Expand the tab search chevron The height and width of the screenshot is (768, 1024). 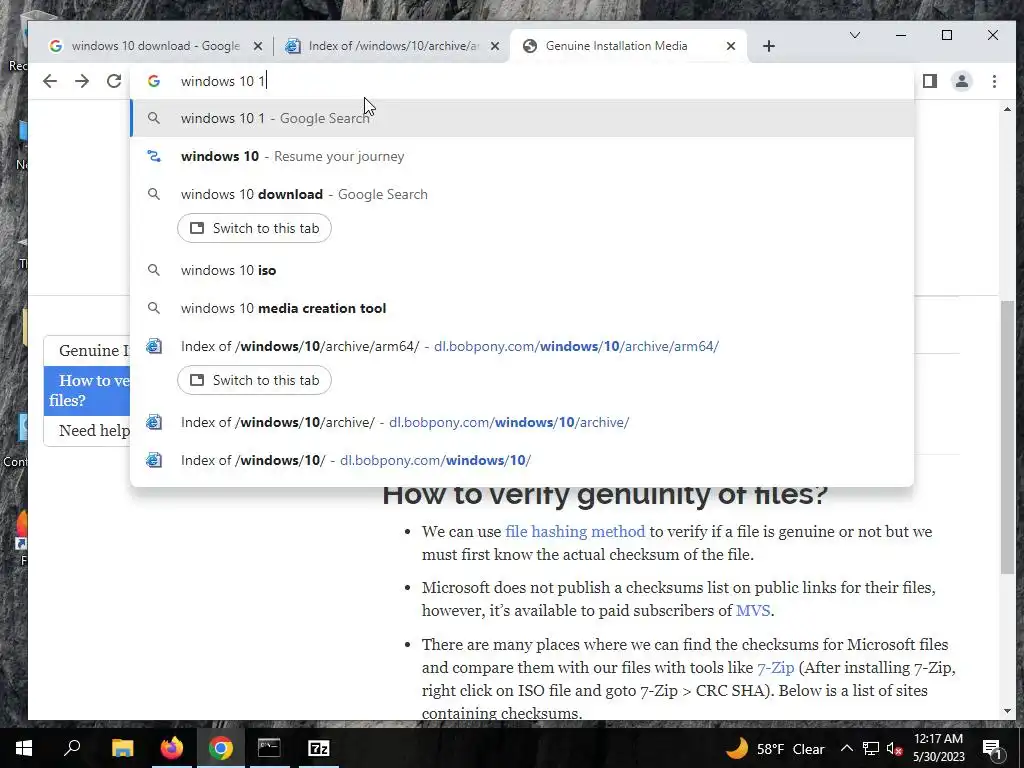pyautogui.click(x=854, y=35)
